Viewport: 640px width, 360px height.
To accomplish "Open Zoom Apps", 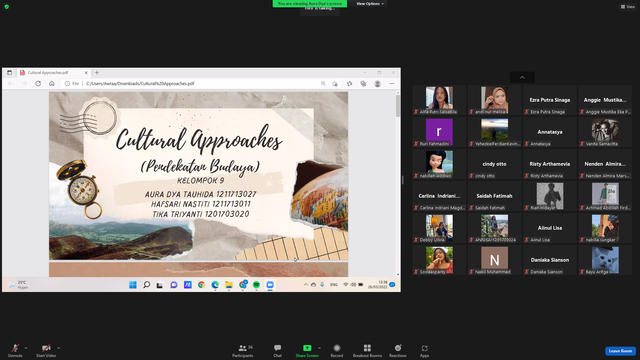I will click(424, 350).
